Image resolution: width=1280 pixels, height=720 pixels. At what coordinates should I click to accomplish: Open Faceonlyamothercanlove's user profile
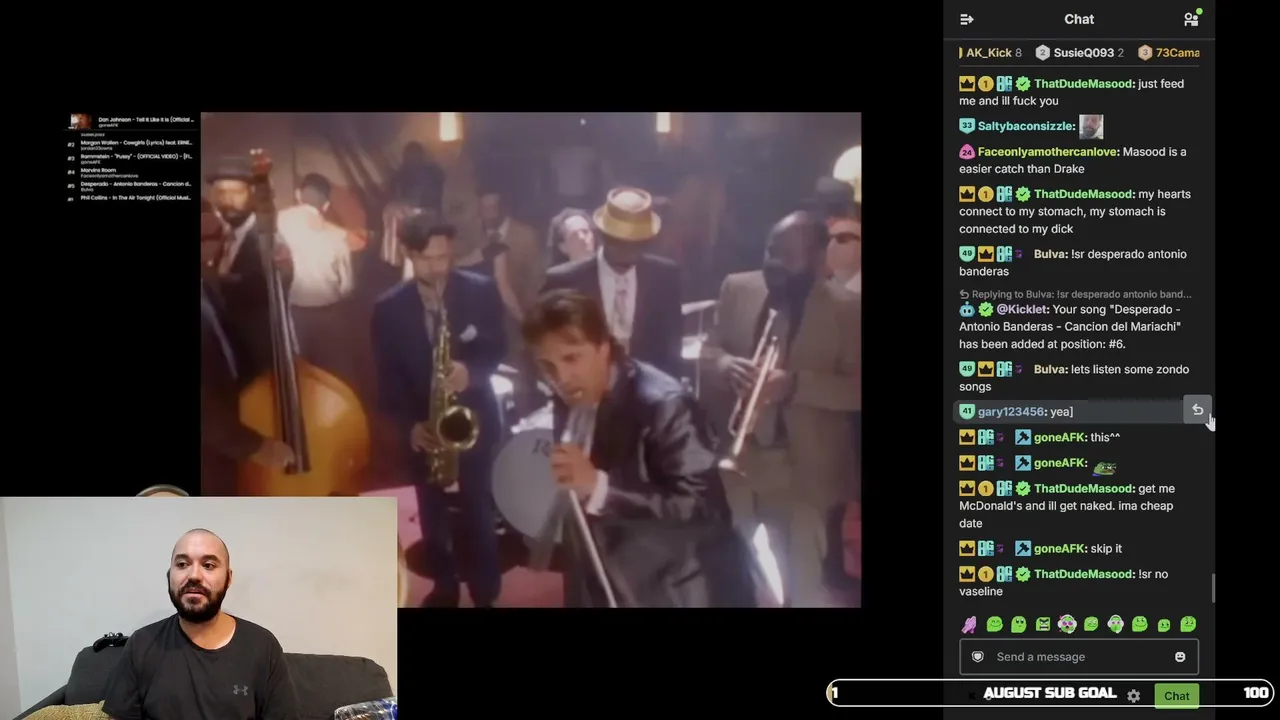tap(1048, 152)
